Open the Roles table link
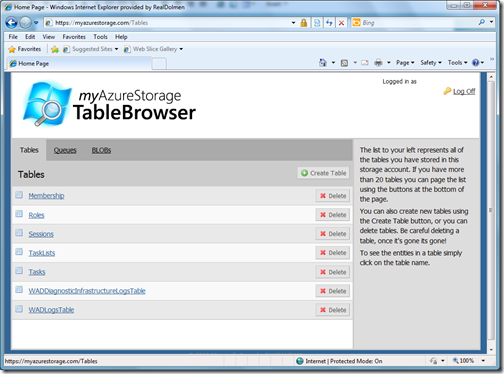The image size is (504, 374). coord(36,215)
